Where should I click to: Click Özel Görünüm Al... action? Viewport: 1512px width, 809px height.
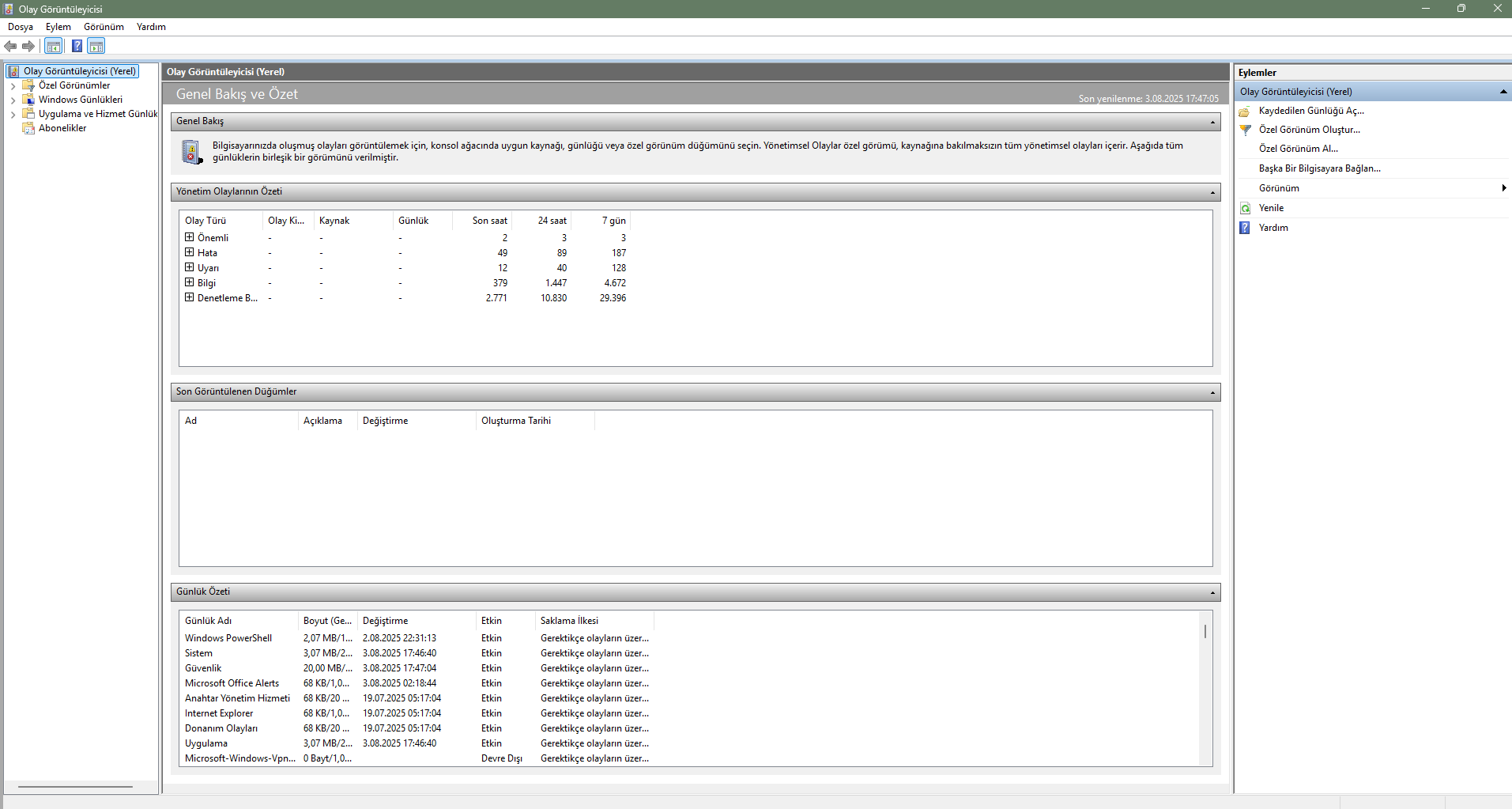click(1299, 149)
